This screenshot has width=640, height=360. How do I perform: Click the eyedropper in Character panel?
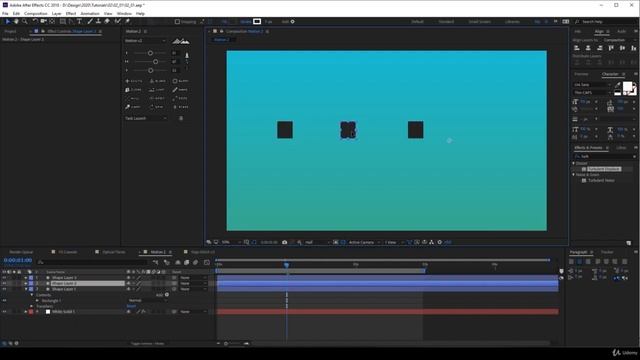[x=618, y=85]
